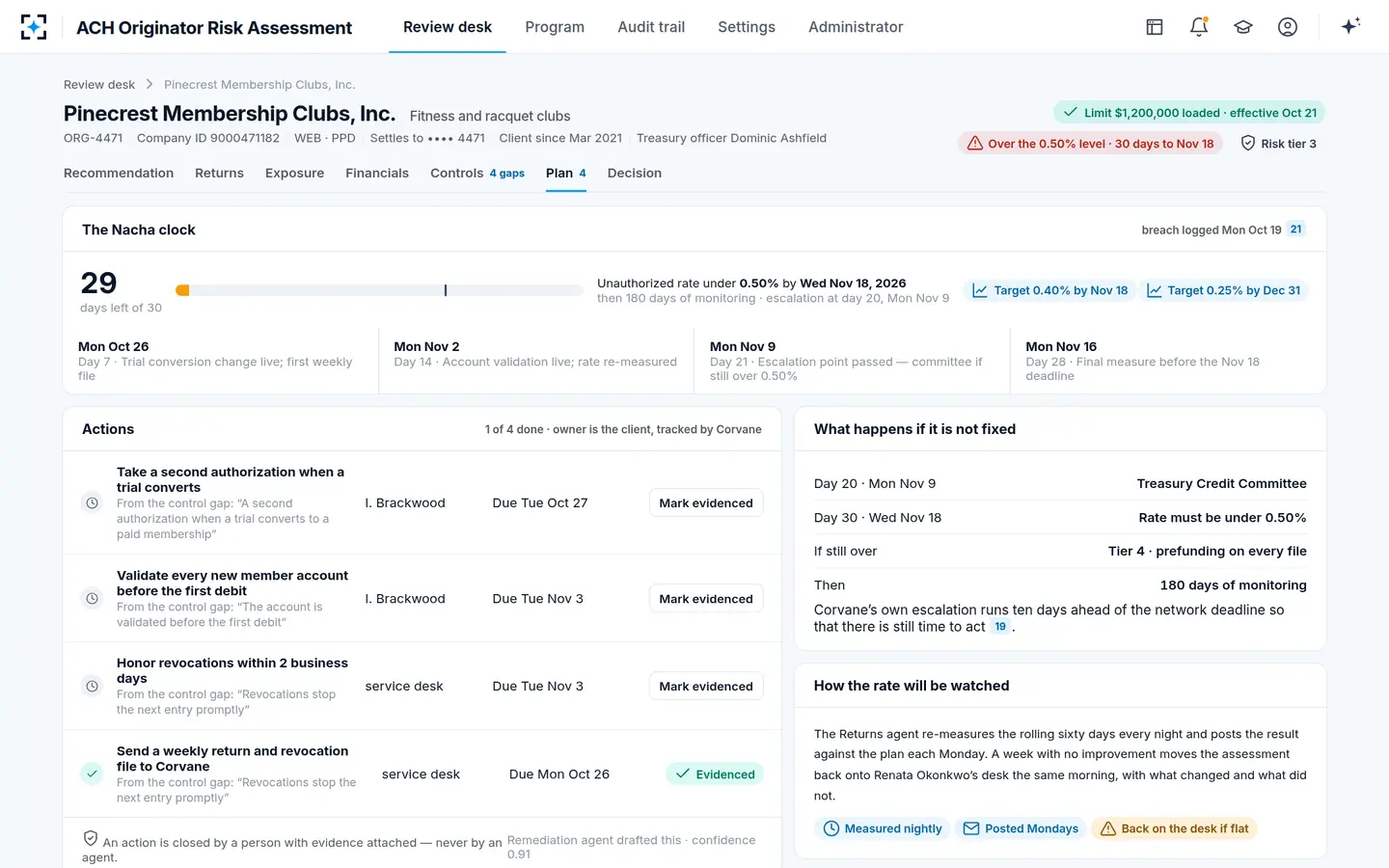Open the layout panel icon in header
This screenshot has width=1389, height=868.
(x=1155, y=27)
